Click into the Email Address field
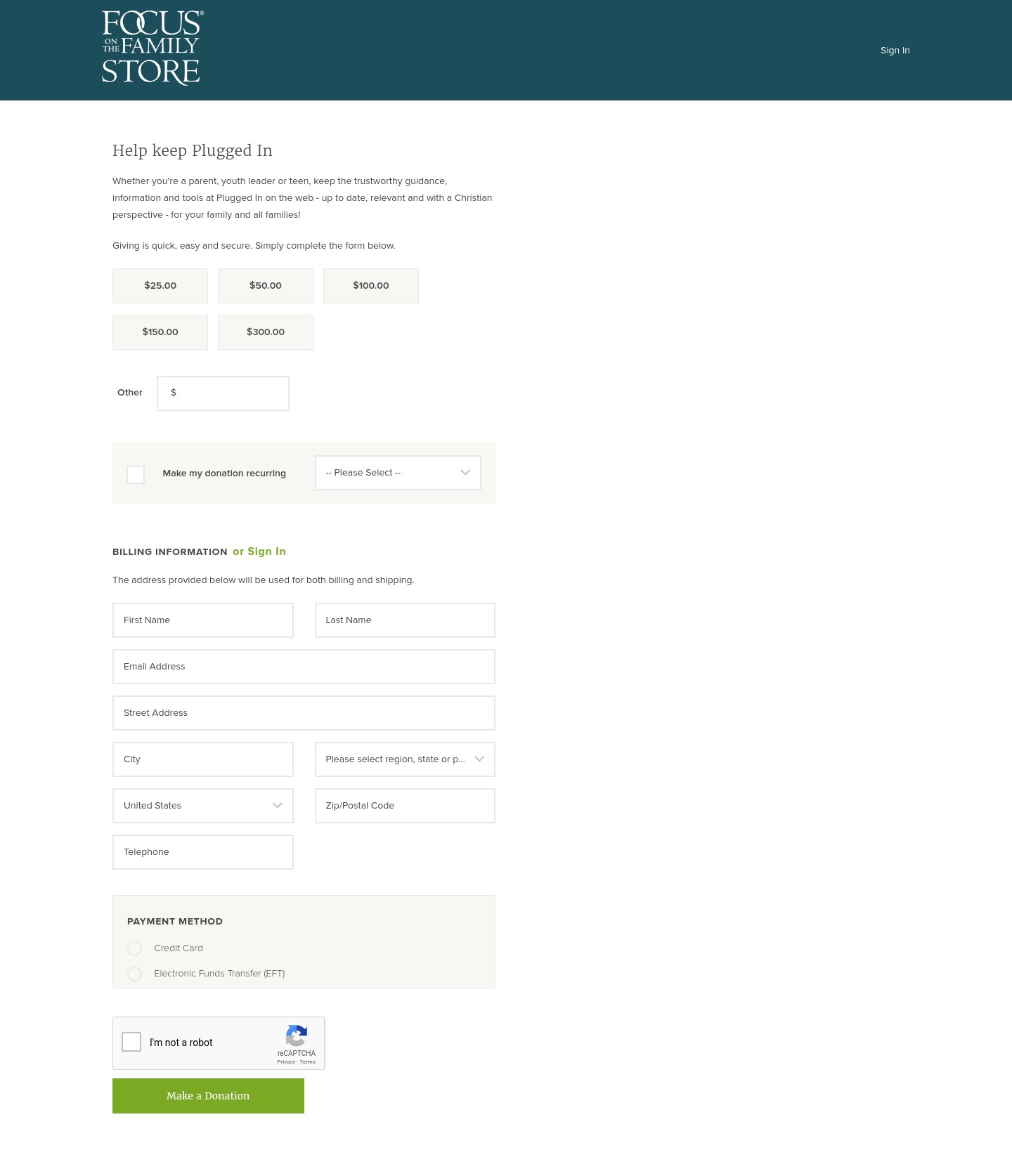 click(304, 667)
